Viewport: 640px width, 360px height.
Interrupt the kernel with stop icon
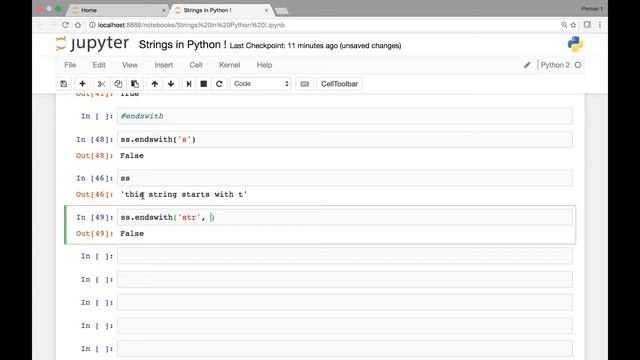point(204,84)
